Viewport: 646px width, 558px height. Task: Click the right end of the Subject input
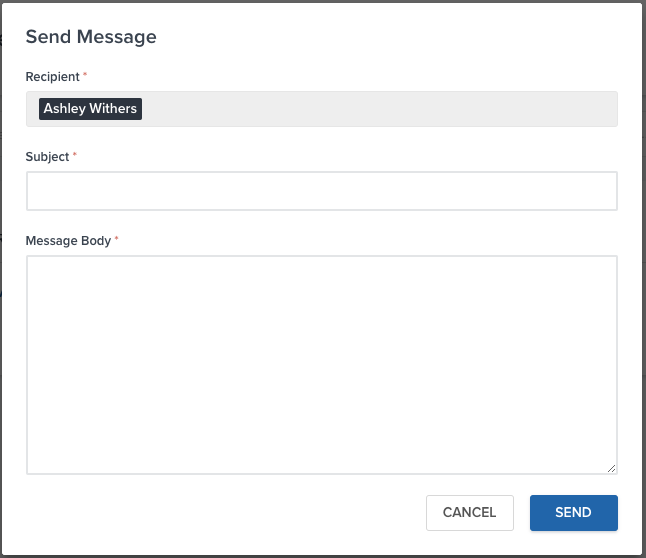605,191
